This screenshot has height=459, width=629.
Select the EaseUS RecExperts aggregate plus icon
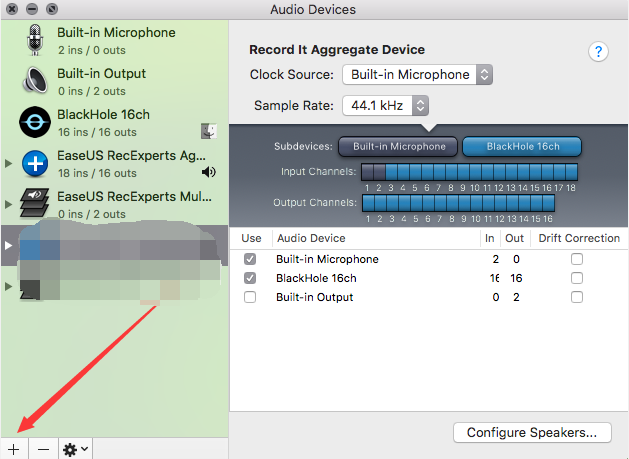35,163
